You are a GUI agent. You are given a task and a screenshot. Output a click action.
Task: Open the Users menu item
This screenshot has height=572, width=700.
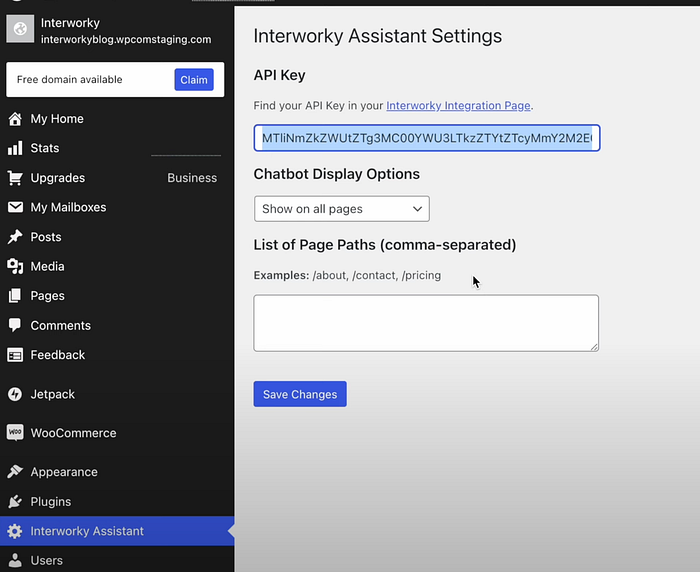[x=46, y=560]
